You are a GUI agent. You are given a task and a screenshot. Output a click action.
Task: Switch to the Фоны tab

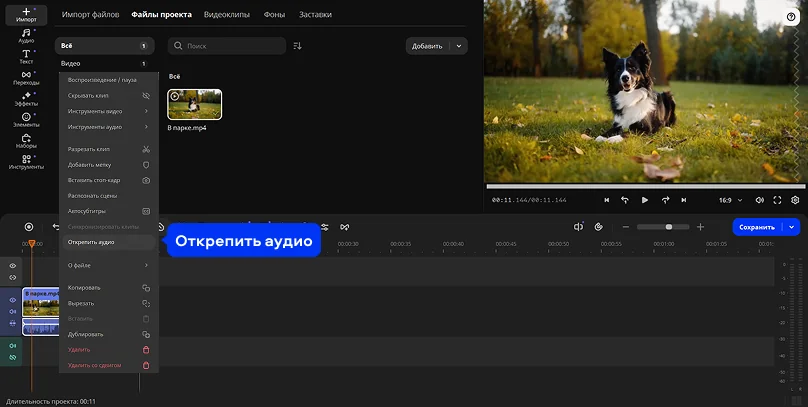point(274,14)
